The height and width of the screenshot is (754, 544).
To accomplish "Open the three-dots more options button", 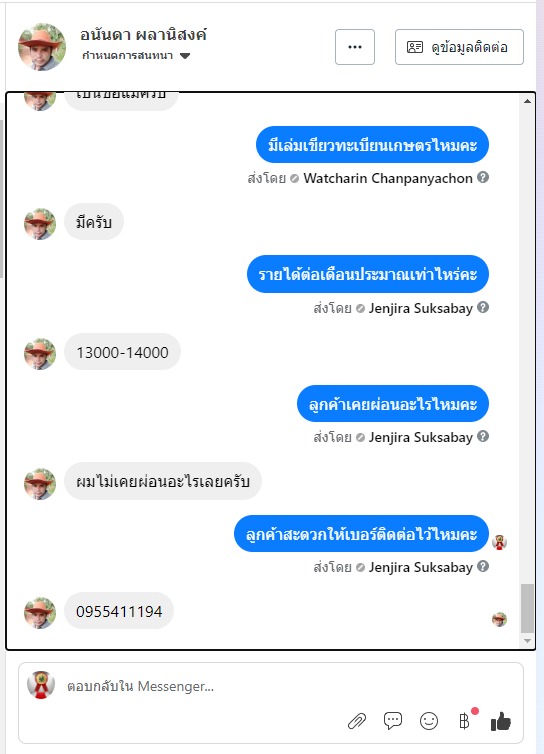I will tap(355, 47).
